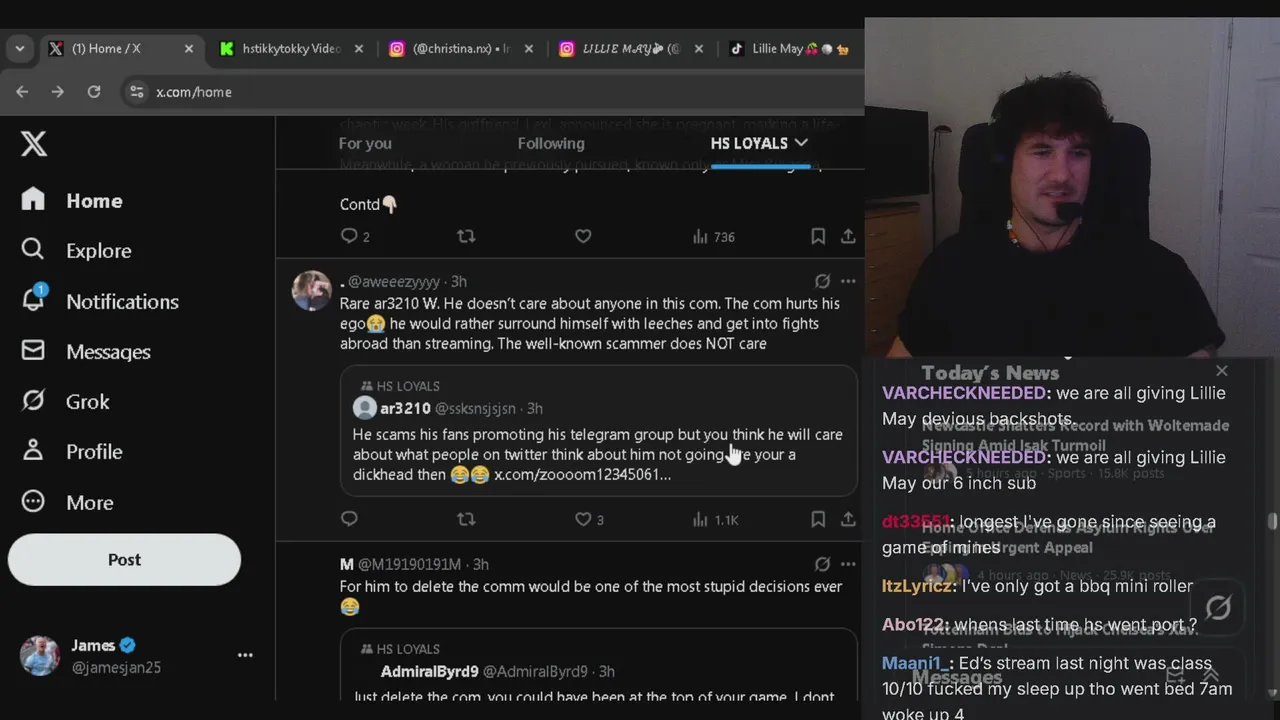The height and width of the screenshot is (720, 1280).
Task: Switch to the For you tab
Action: pos(365,143)
